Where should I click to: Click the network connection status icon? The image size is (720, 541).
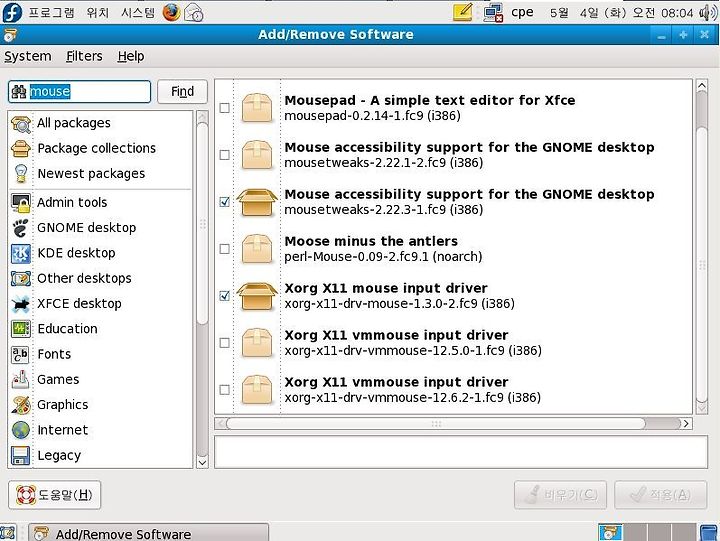click(493, 12)
